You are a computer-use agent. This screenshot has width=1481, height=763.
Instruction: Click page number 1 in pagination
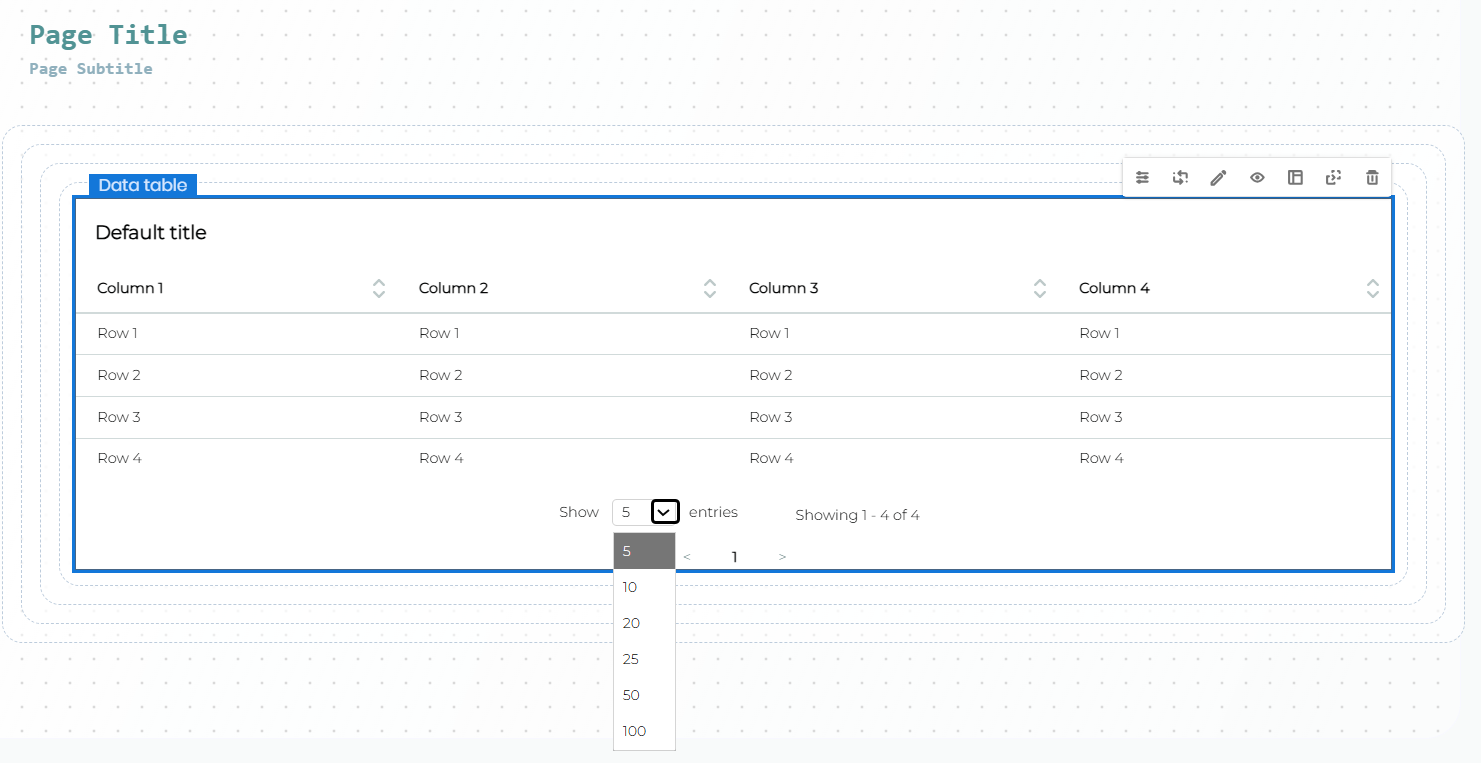[734, 557]
